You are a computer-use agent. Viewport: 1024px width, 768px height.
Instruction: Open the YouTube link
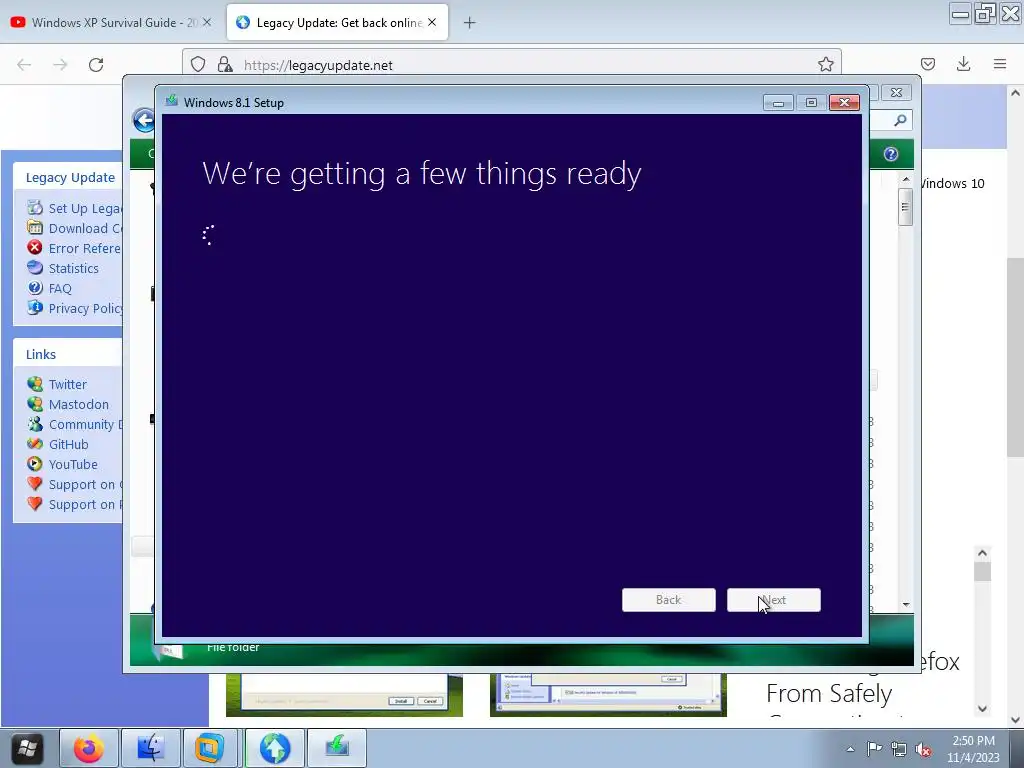[x=73, y=464]
